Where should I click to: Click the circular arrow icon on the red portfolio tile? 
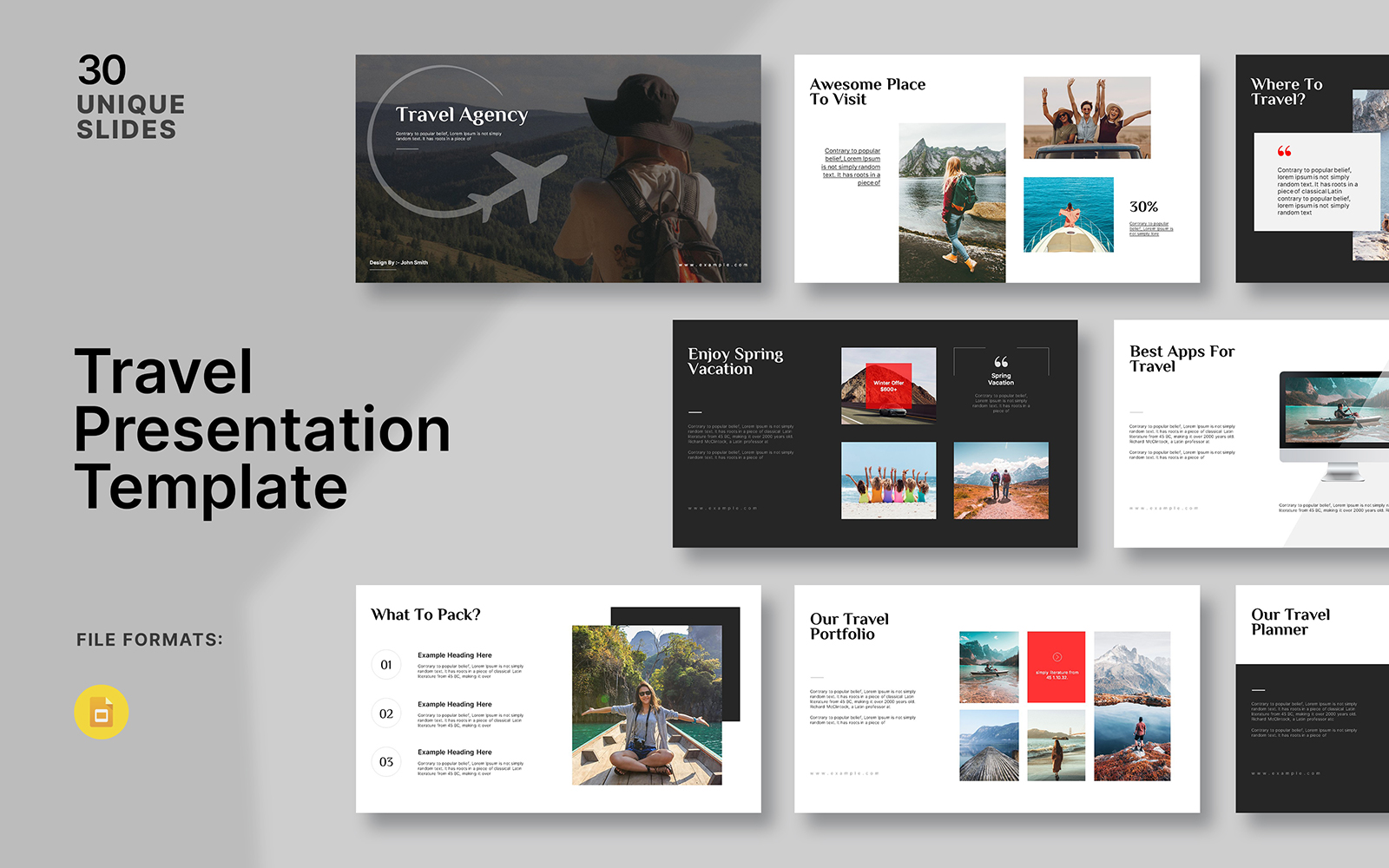click(x=1057, y=657)
